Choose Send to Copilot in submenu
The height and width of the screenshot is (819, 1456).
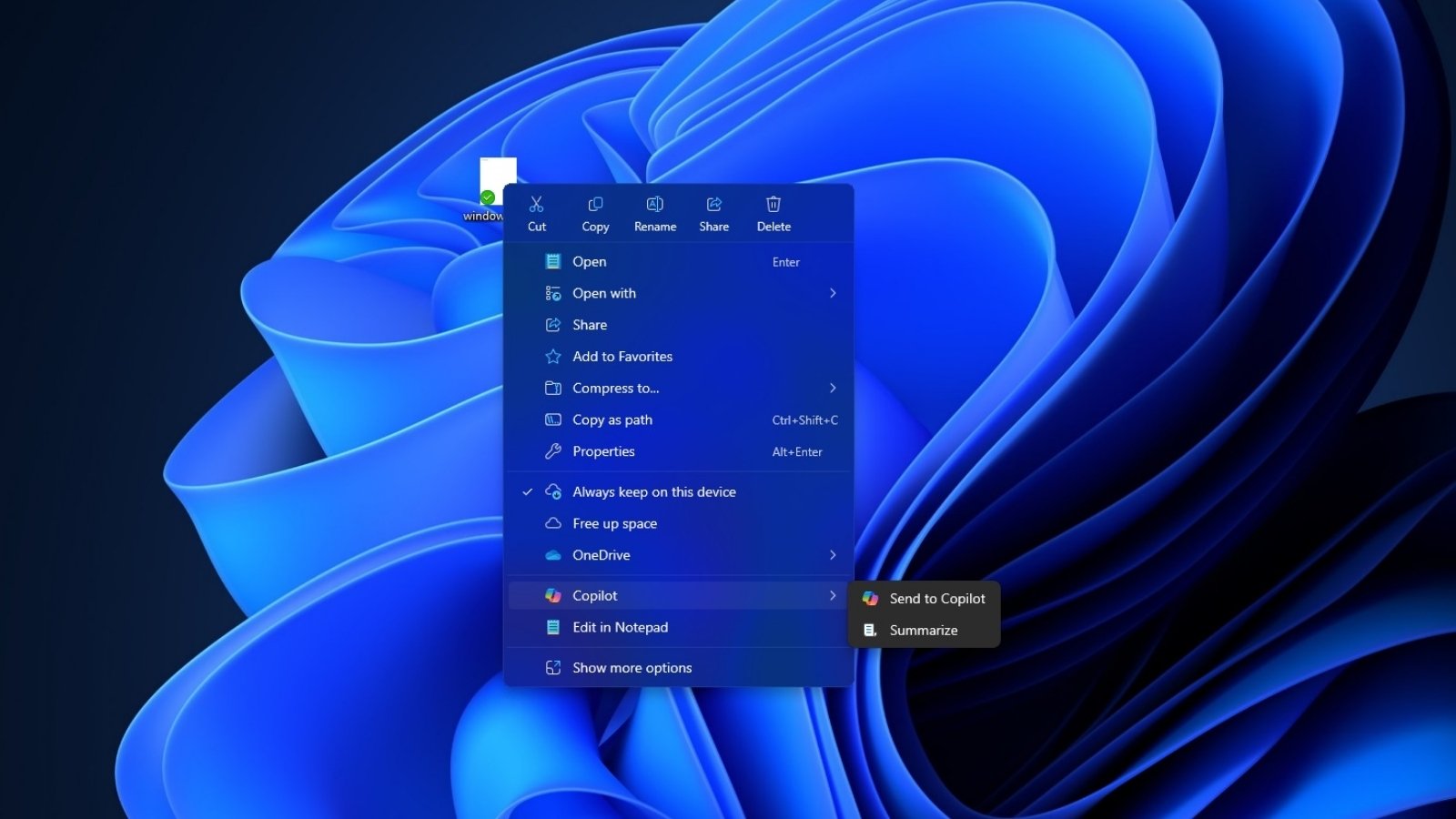924,598
